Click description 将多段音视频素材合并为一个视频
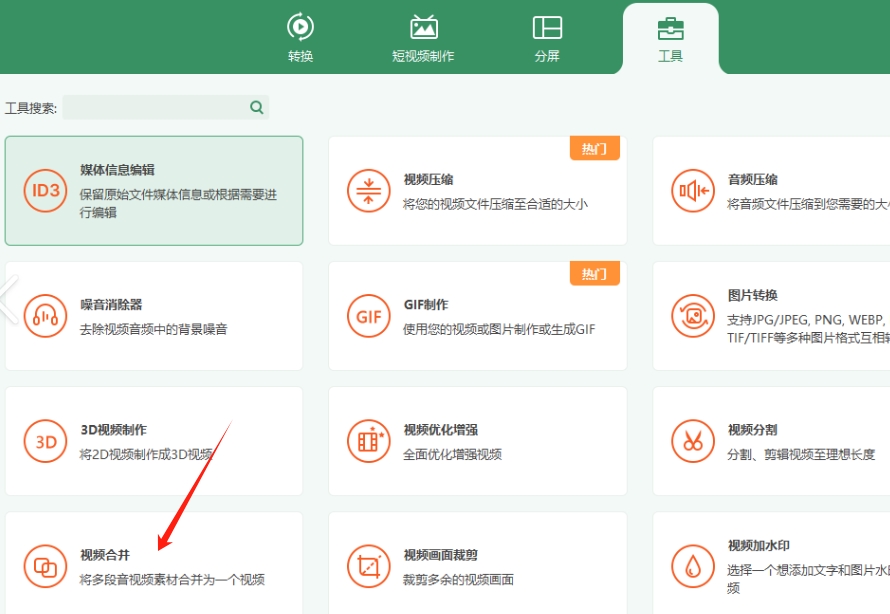This screenshot has width=890, height=614. [x=173, y=580]
